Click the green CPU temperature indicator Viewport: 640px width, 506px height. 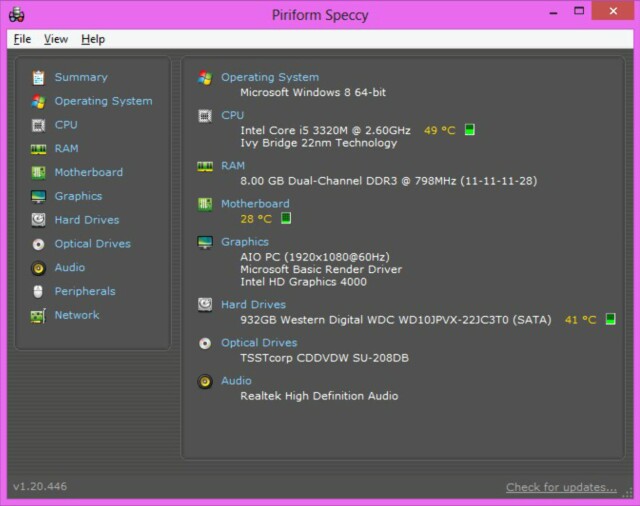470,130
